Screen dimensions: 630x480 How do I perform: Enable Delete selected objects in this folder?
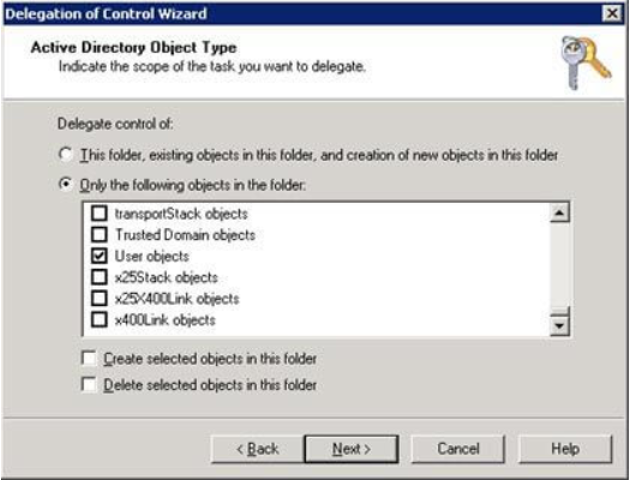[x=88, y=384]
